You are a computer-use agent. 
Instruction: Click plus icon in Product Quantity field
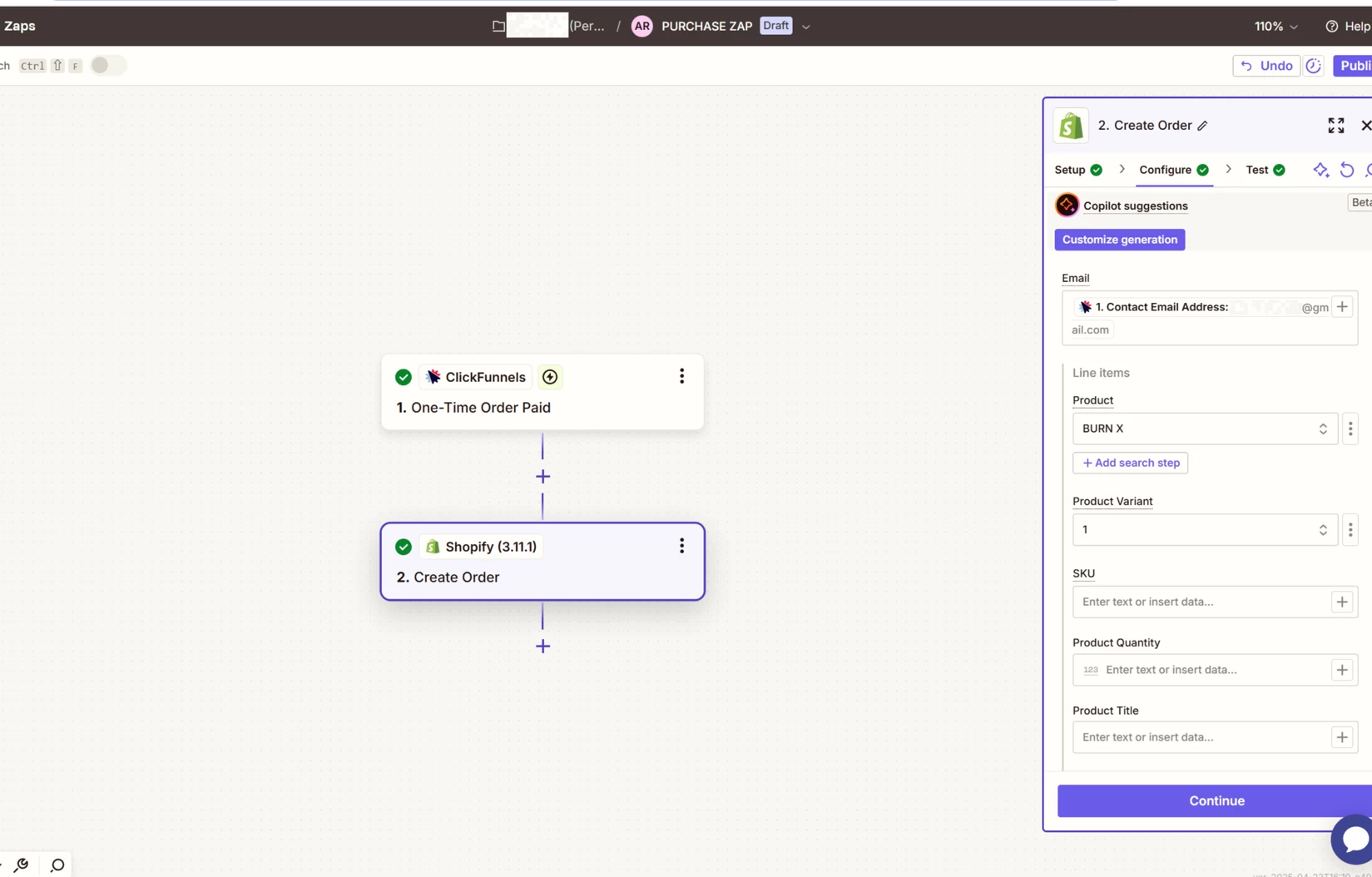pos(1342,670)
